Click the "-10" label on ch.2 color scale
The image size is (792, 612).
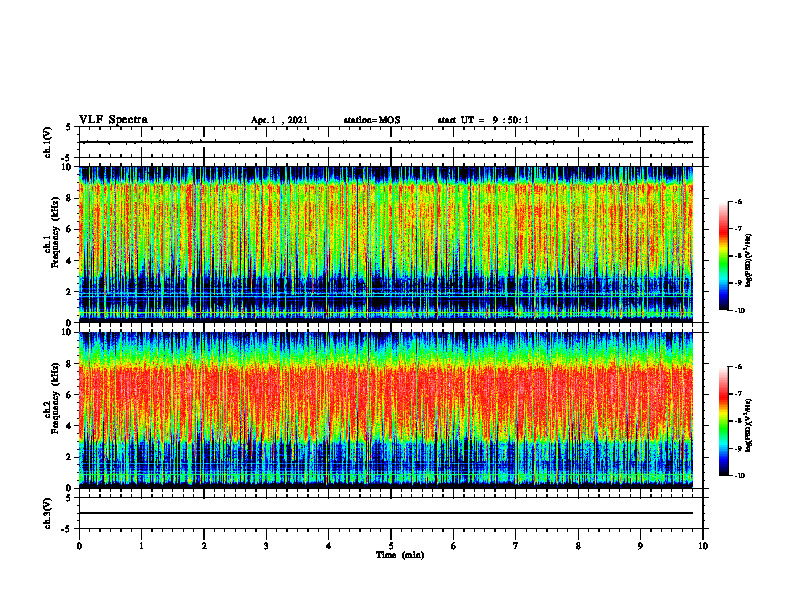point(739,476)
